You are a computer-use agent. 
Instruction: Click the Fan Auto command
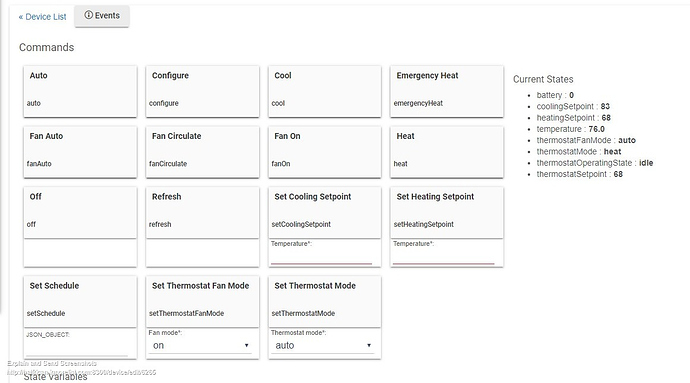pos(80,152)
